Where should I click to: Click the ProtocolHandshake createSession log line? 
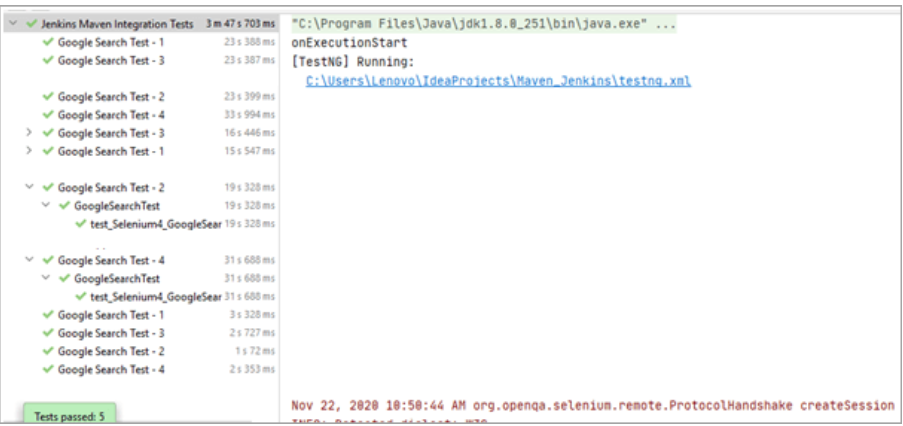point(592,405)
